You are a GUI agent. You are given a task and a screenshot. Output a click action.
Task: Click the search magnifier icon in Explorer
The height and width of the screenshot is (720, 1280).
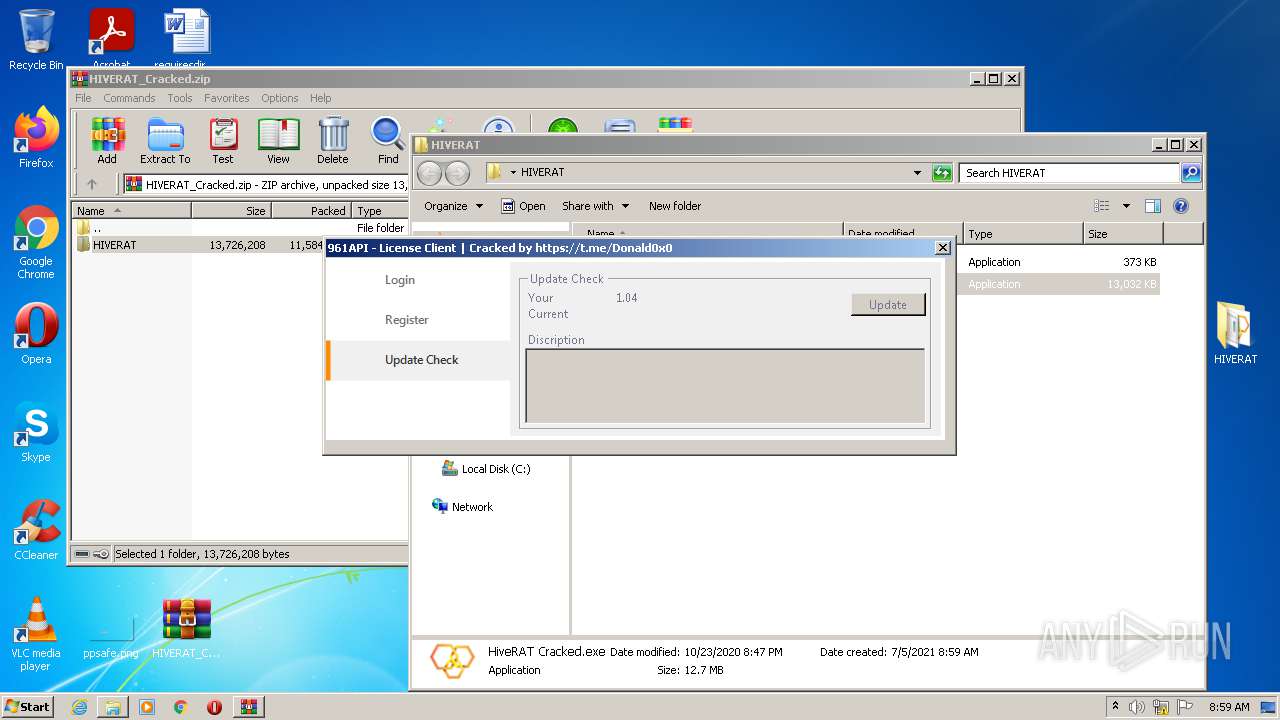tap(1191, 173)
